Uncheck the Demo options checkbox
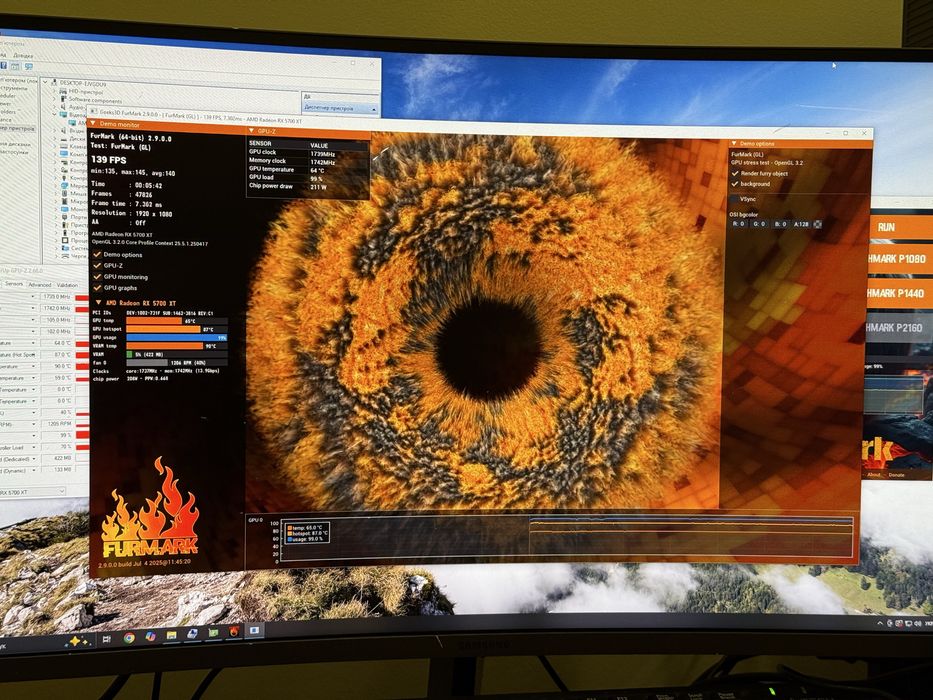This screenshot has height=700, width=933. tap(97, 254)
